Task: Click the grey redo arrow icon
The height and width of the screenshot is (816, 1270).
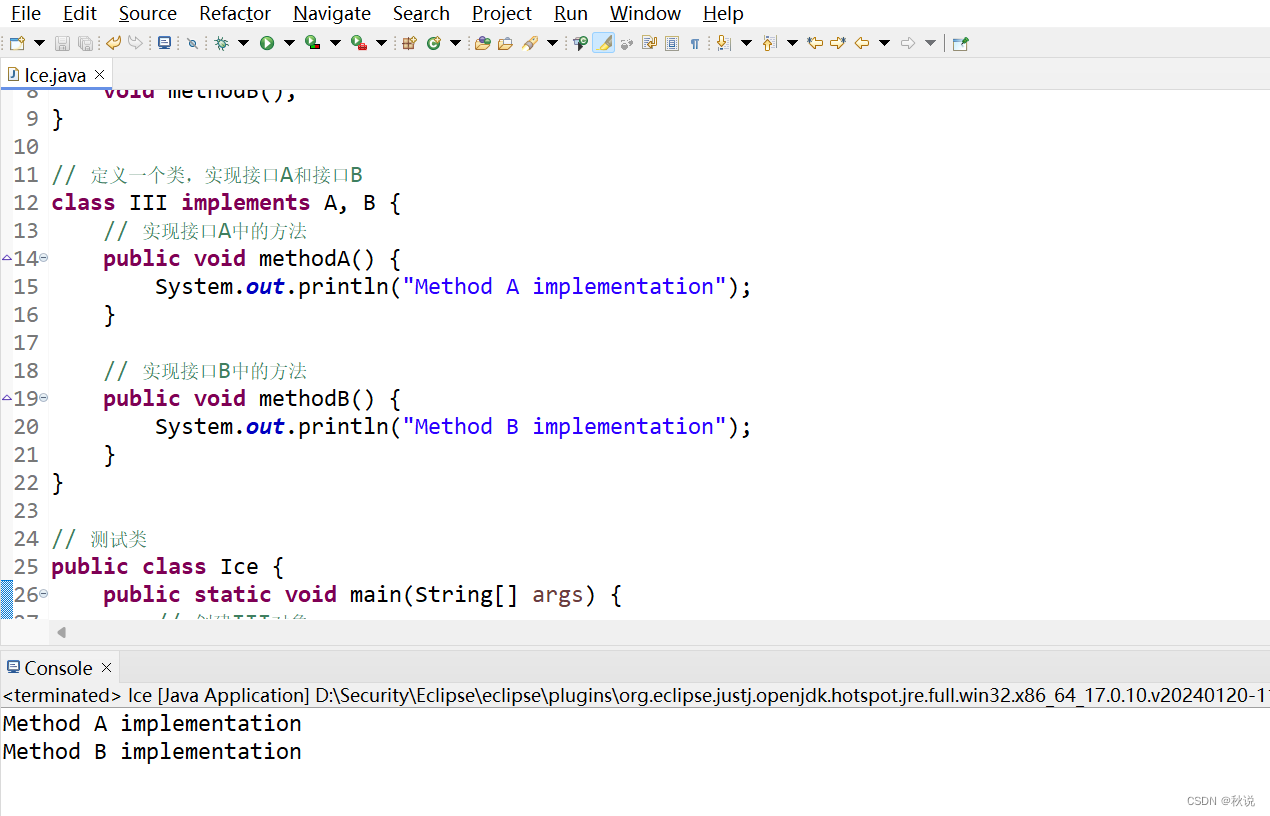Action: coord(135,43)
